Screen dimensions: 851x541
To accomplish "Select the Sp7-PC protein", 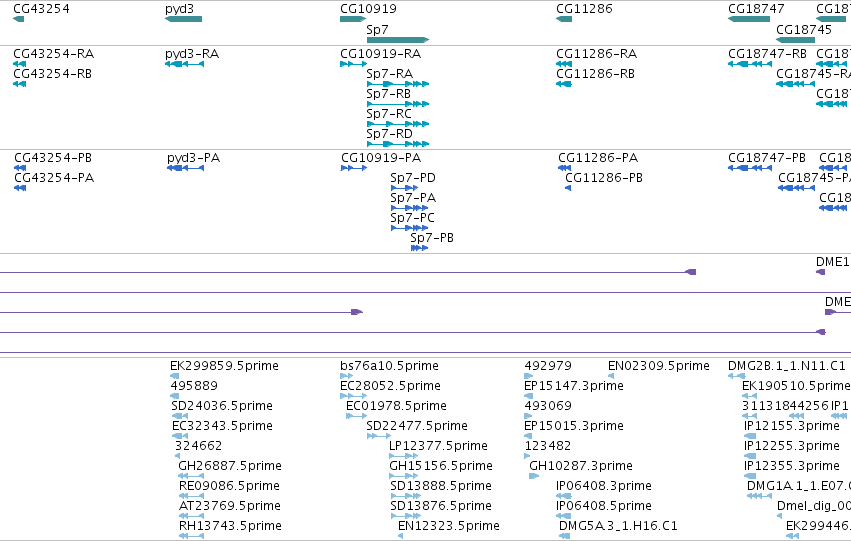I will click(412, 218).
